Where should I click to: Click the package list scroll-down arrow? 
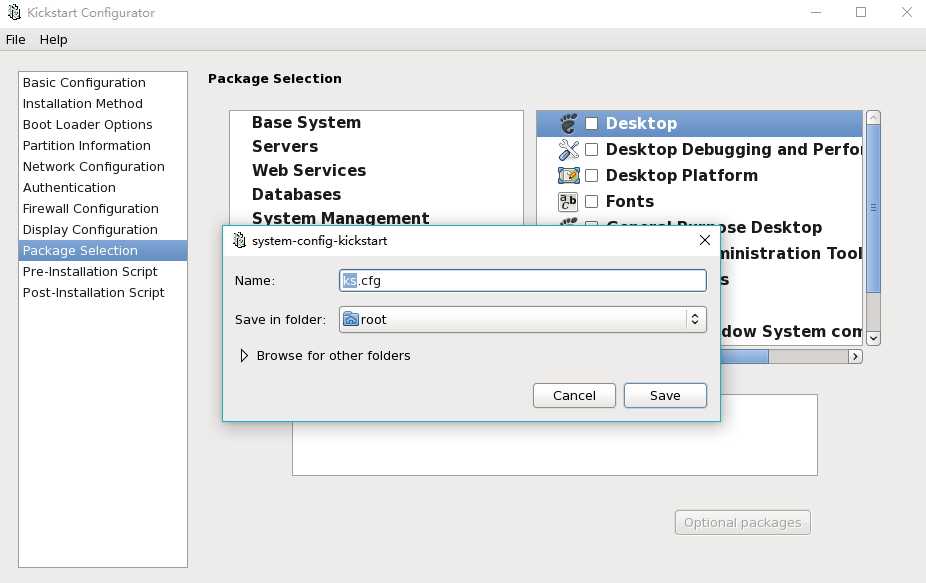(873, 338)
